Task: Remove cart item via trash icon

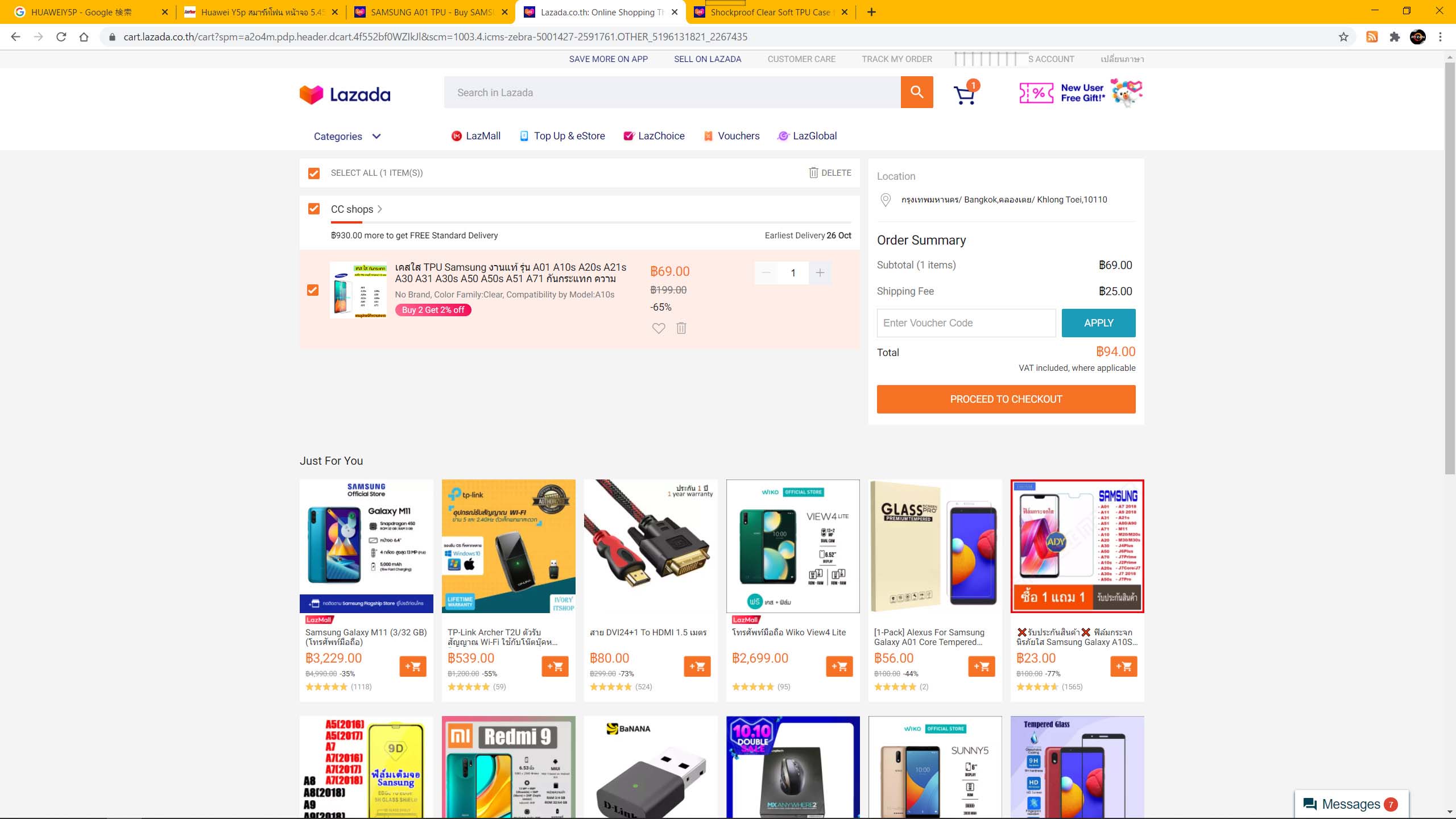Action: (x=681, y=328)
